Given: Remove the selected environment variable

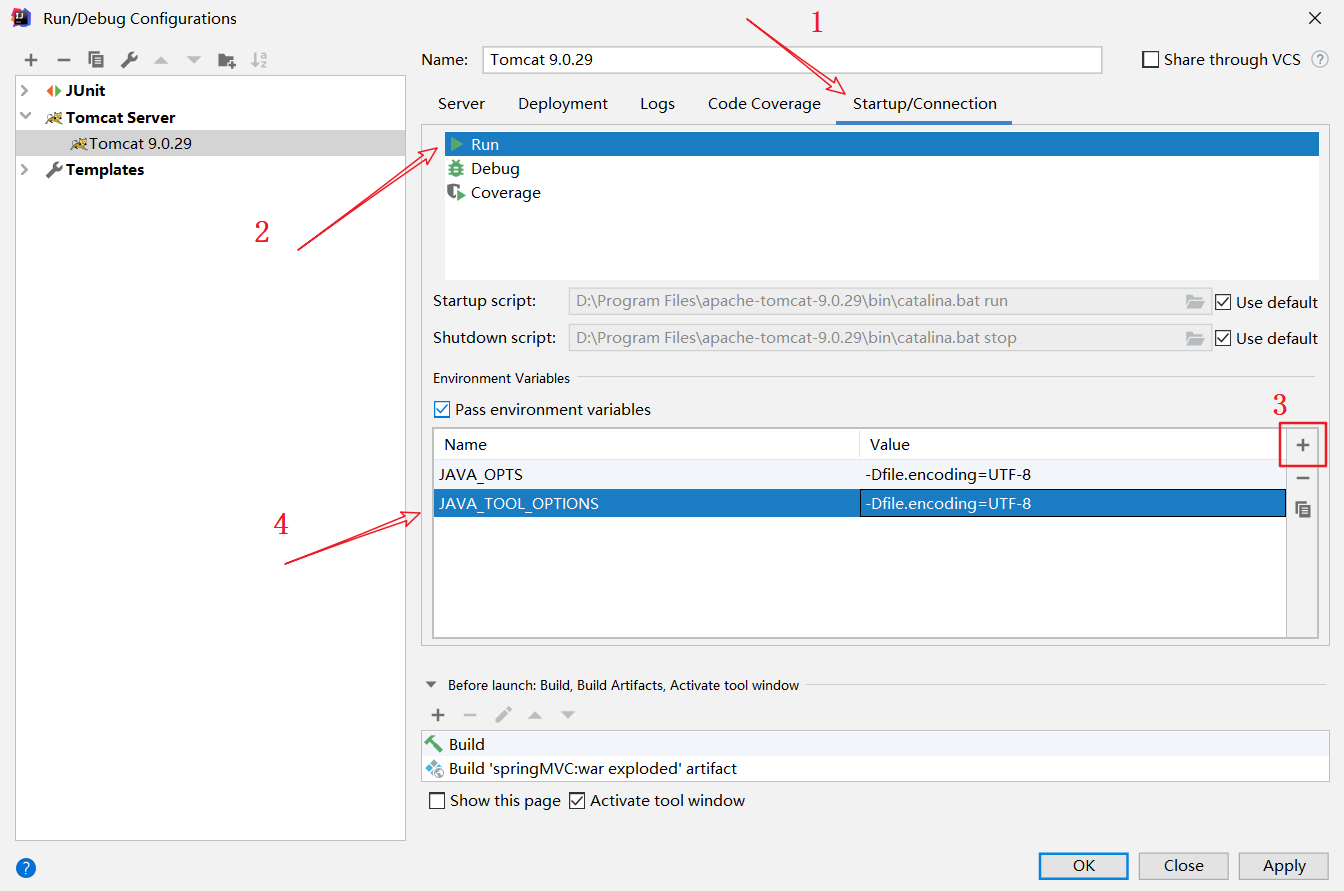Looking at the screenshot, I should coord(1302,478).
